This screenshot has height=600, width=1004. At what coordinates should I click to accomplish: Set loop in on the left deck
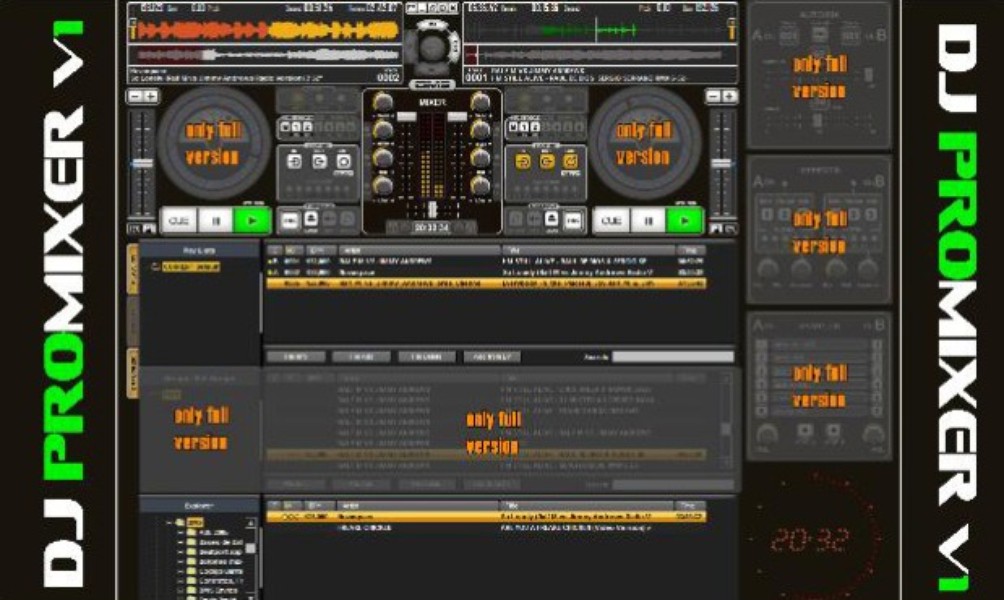point(294,161)
